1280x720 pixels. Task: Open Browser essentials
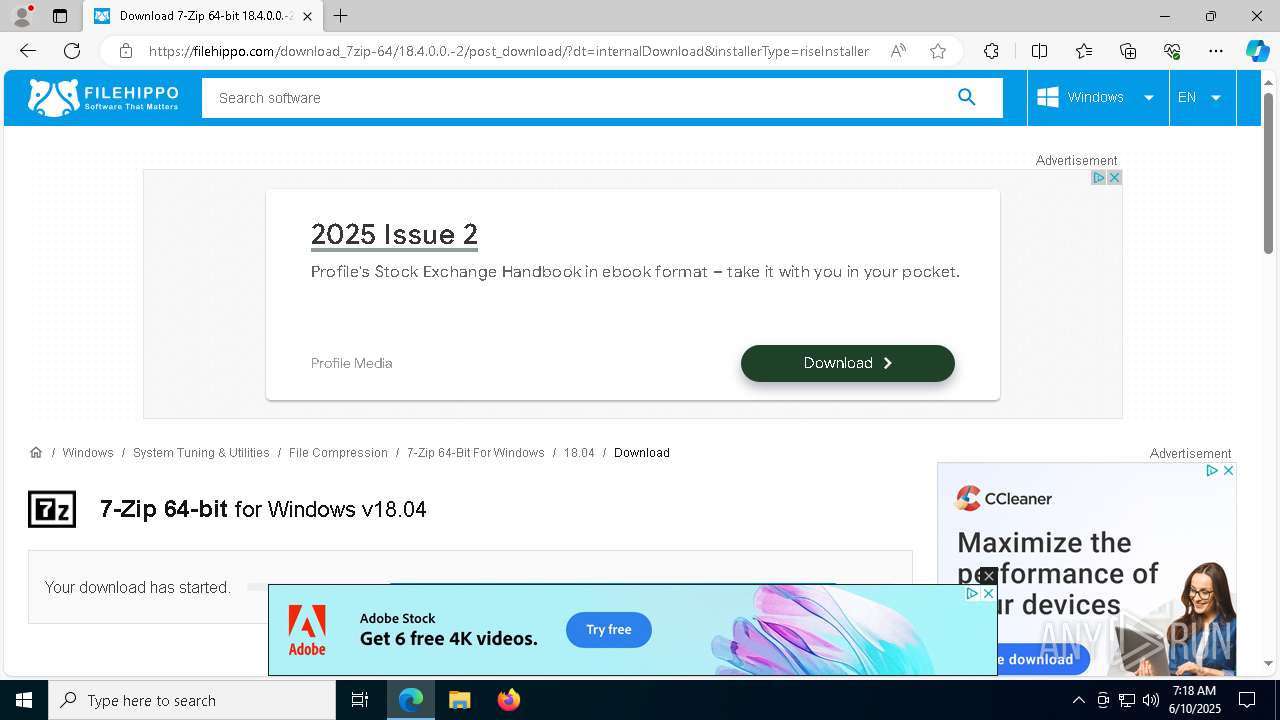tap(1172, 51)
